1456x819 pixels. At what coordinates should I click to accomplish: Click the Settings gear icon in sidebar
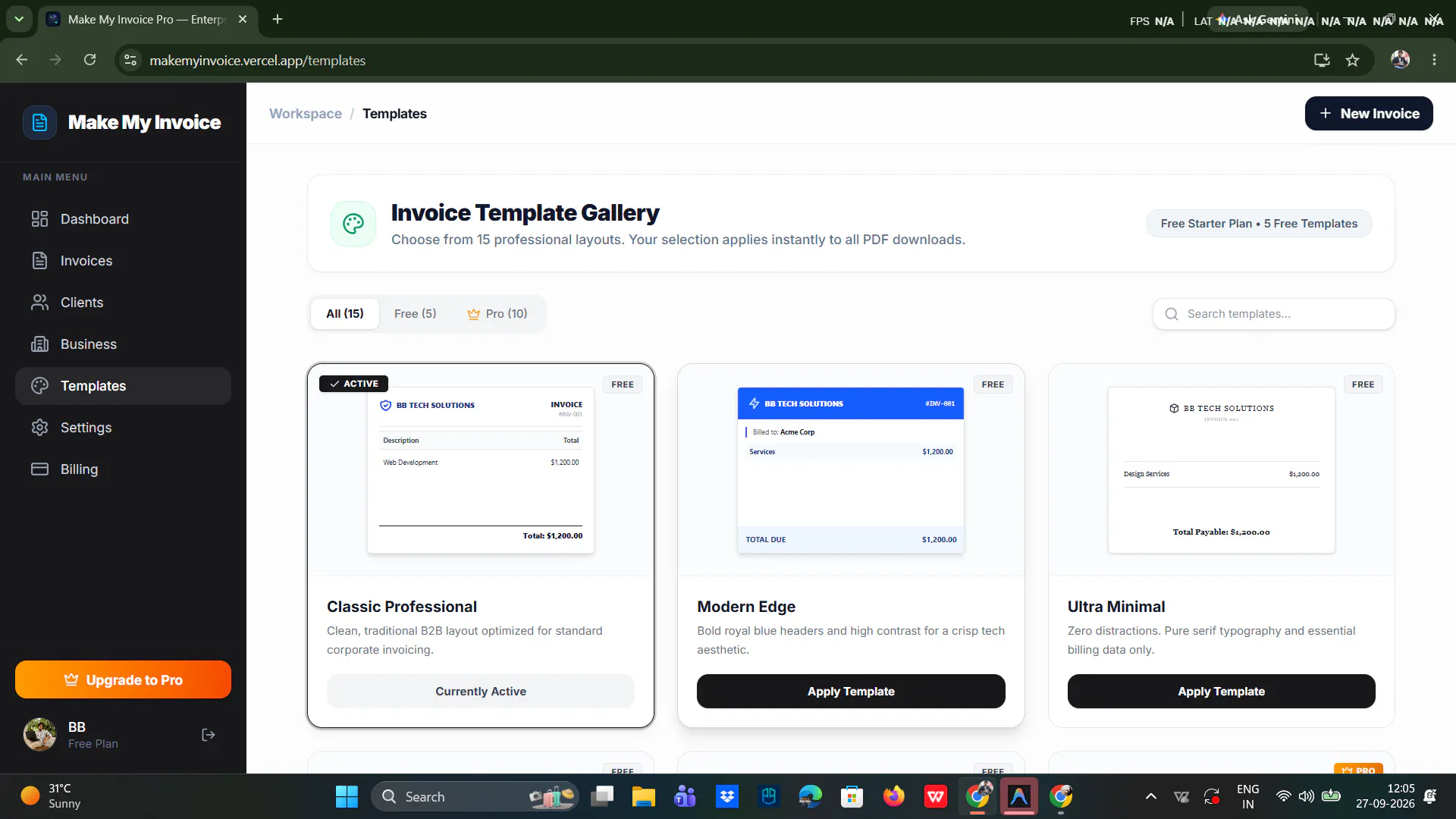coord(39,428)
